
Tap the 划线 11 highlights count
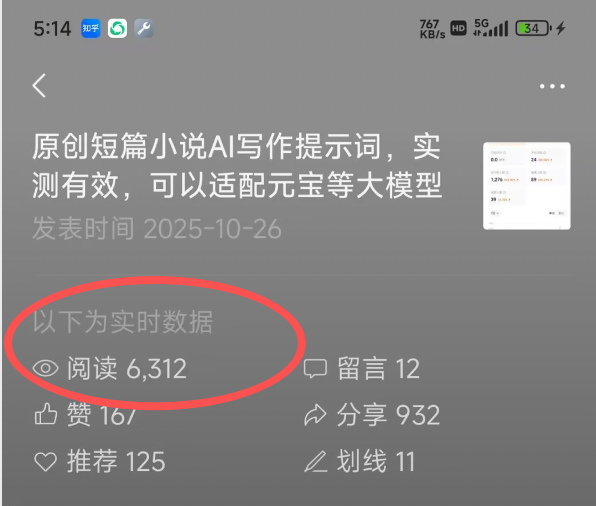pyautogui.click(x=376, y=462)
